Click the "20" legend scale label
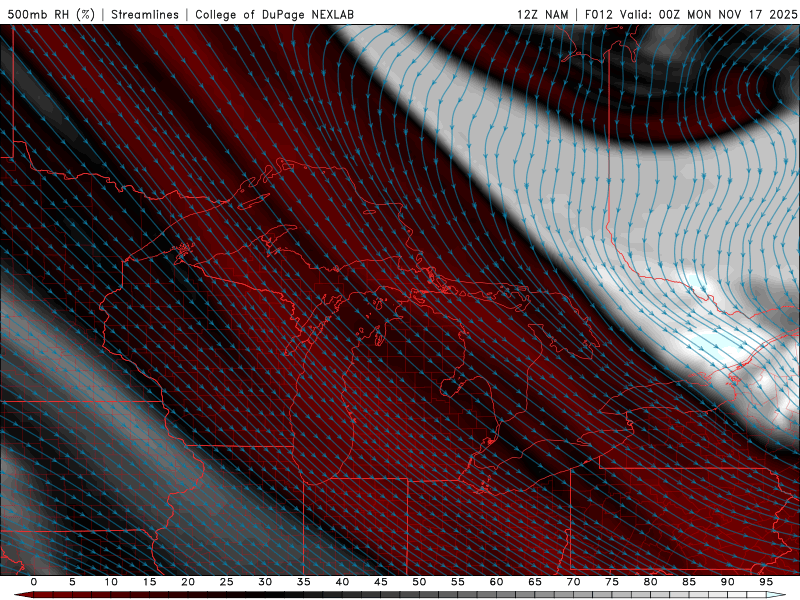Viewport: 800px width, 600px height. (x=188, y=582)
